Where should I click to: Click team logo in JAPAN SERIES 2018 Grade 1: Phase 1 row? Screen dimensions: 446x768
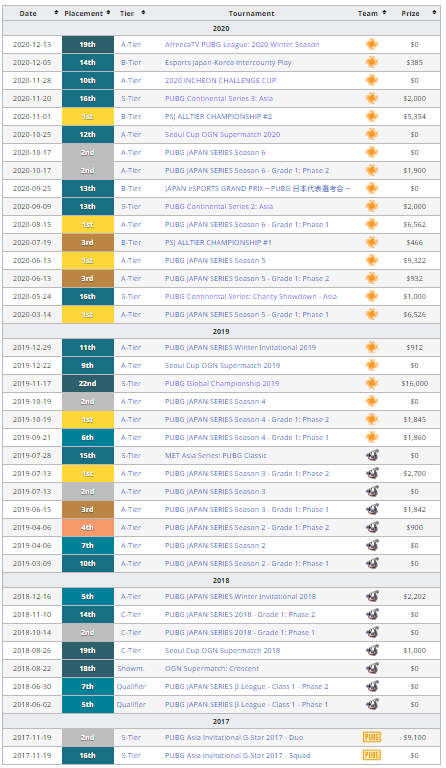(x=372, y=632)
